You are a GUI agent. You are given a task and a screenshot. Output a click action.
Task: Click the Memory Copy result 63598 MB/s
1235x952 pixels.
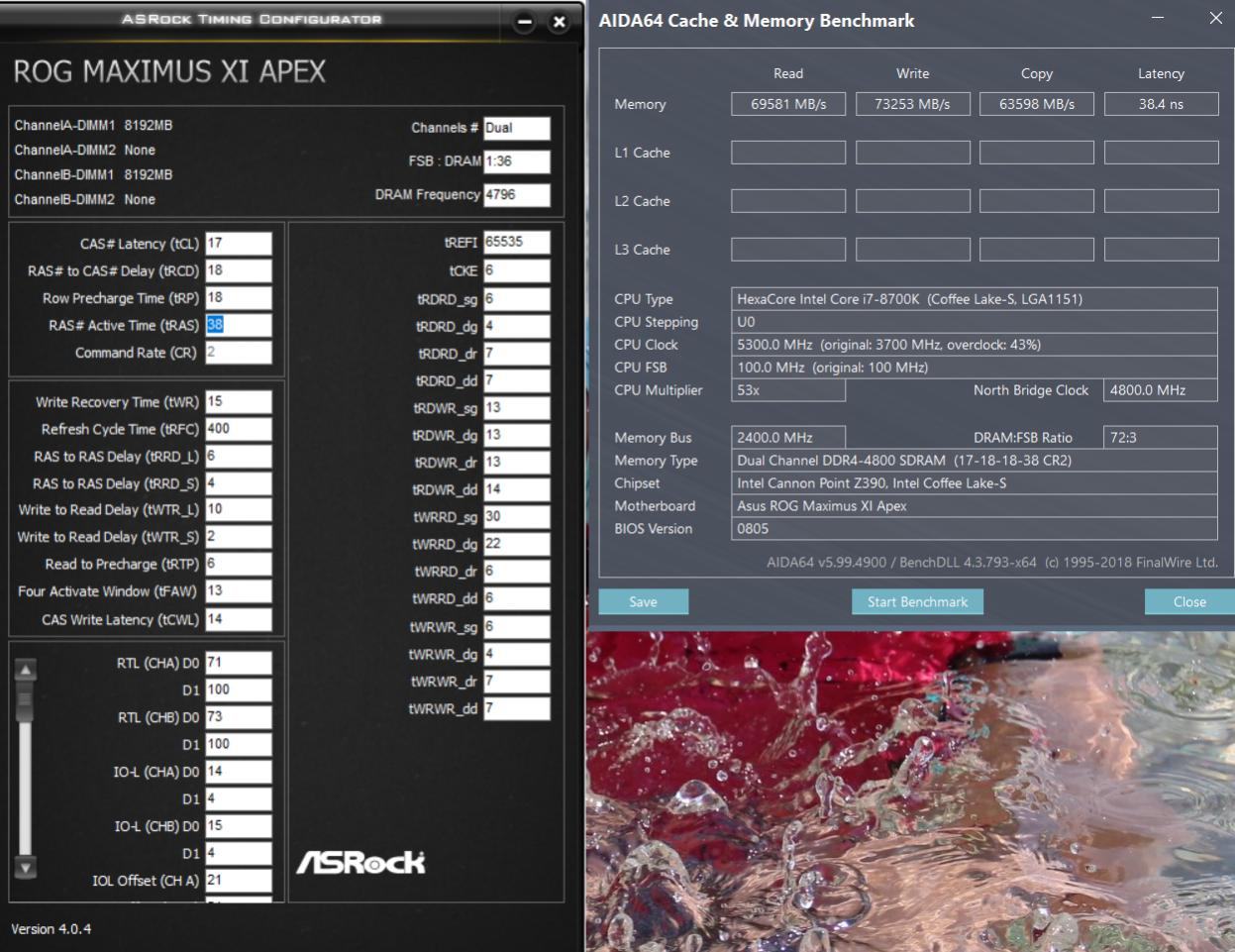pyautogui.click(x=1037, y=104)
